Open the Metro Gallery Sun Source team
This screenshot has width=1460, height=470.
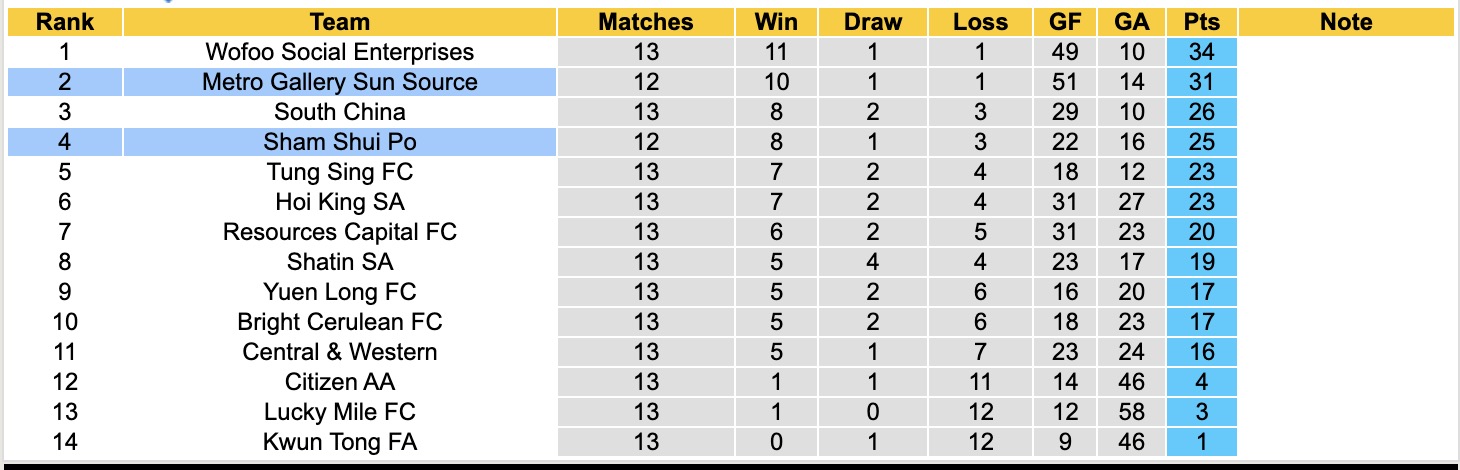pyautogui.click(x=340, y=82)
